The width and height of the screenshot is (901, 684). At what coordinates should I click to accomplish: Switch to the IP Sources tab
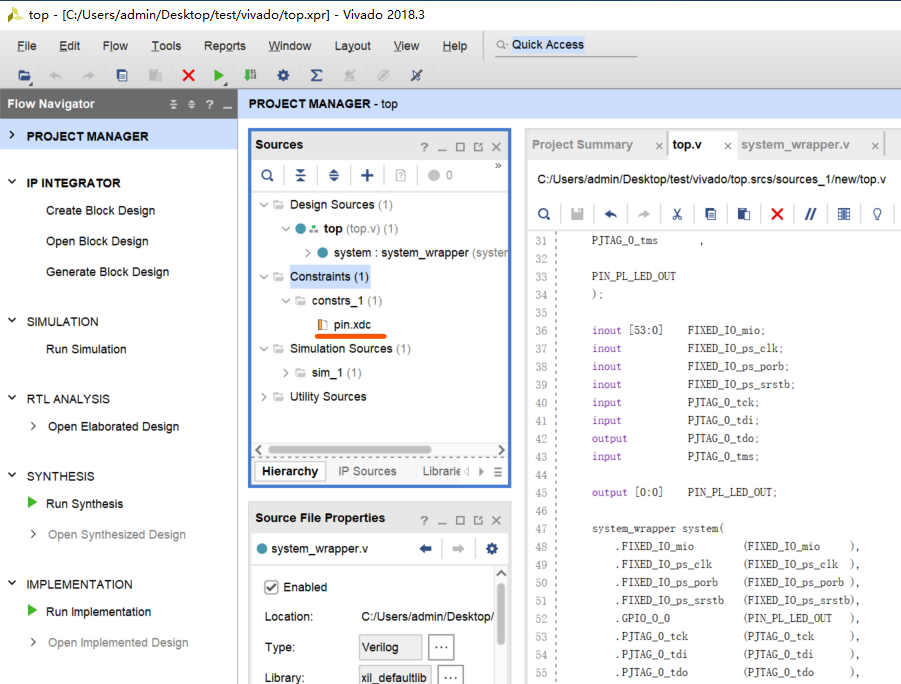click(367, 471)
